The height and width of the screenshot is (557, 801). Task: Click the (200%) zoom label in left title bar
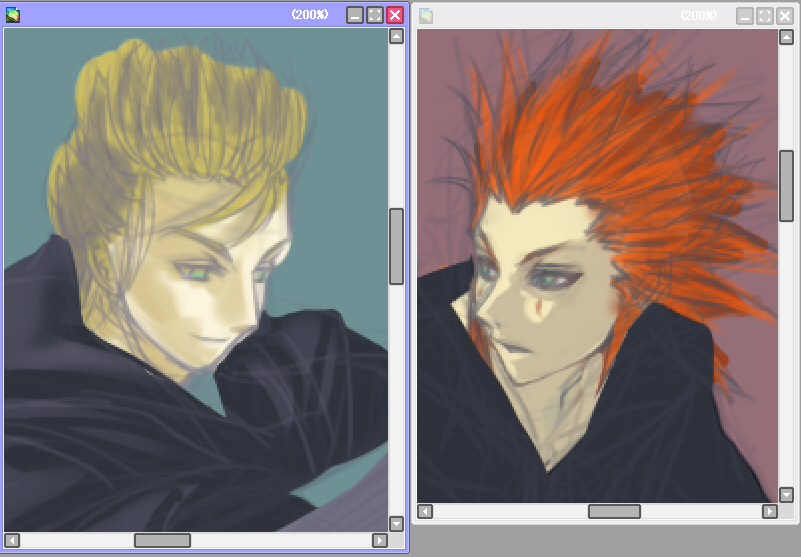click(x=310, y=14)
